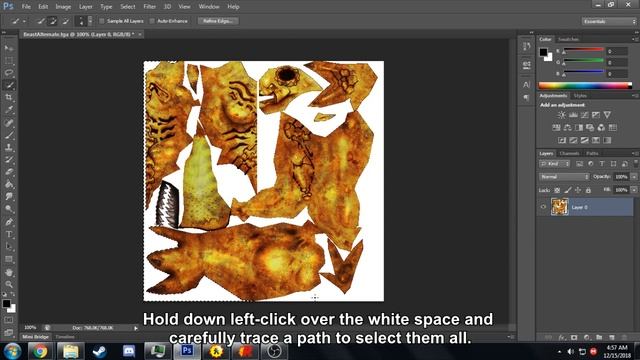Image resolution: width=640 pixels, height=360 pixels.
Task: Select the Move tool
Action: tap(9, 48)
